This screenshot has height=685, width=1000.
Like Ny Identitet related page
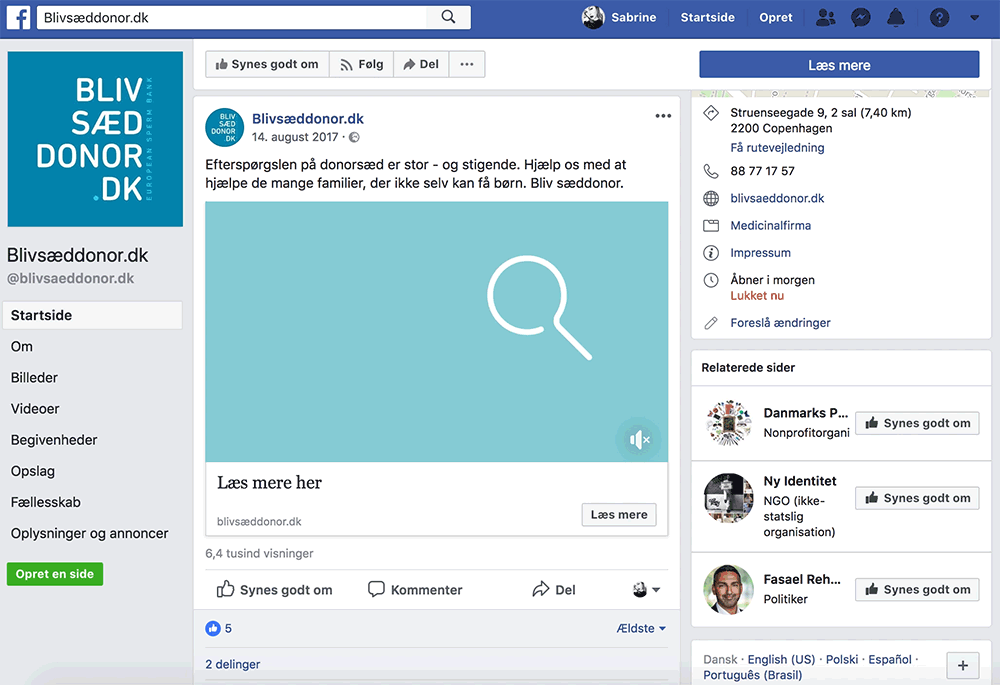(x=917, y=498)
